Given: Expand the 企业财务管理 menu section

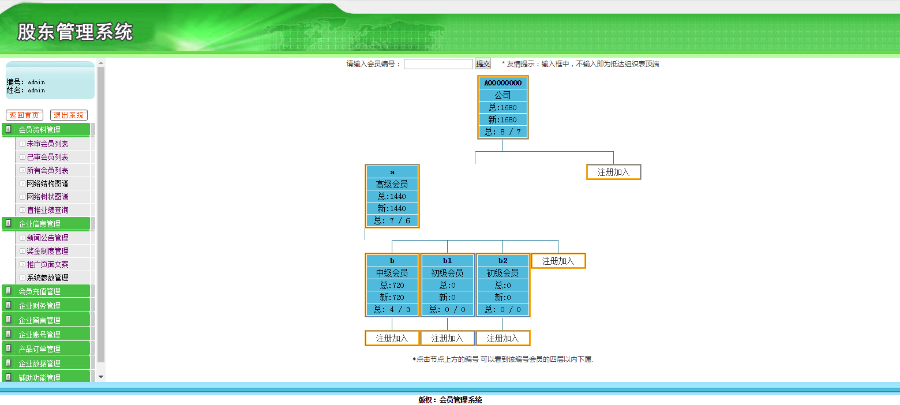Looking at the screenshot, I should [46, 305].
